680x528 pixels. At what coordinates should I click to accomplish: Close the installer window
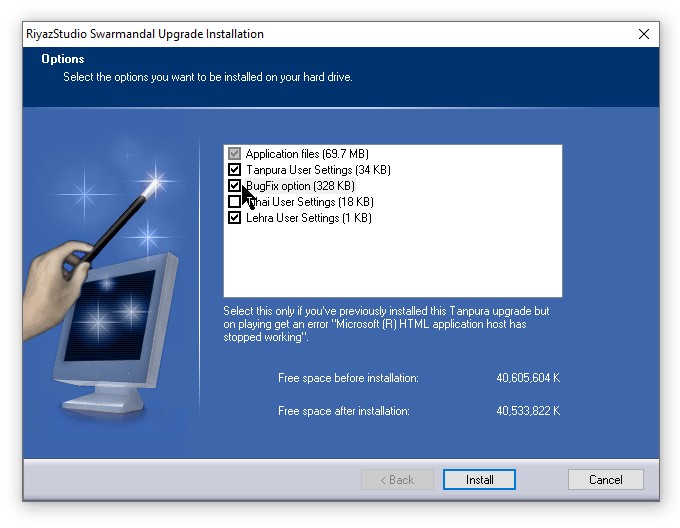pos(644,34)
